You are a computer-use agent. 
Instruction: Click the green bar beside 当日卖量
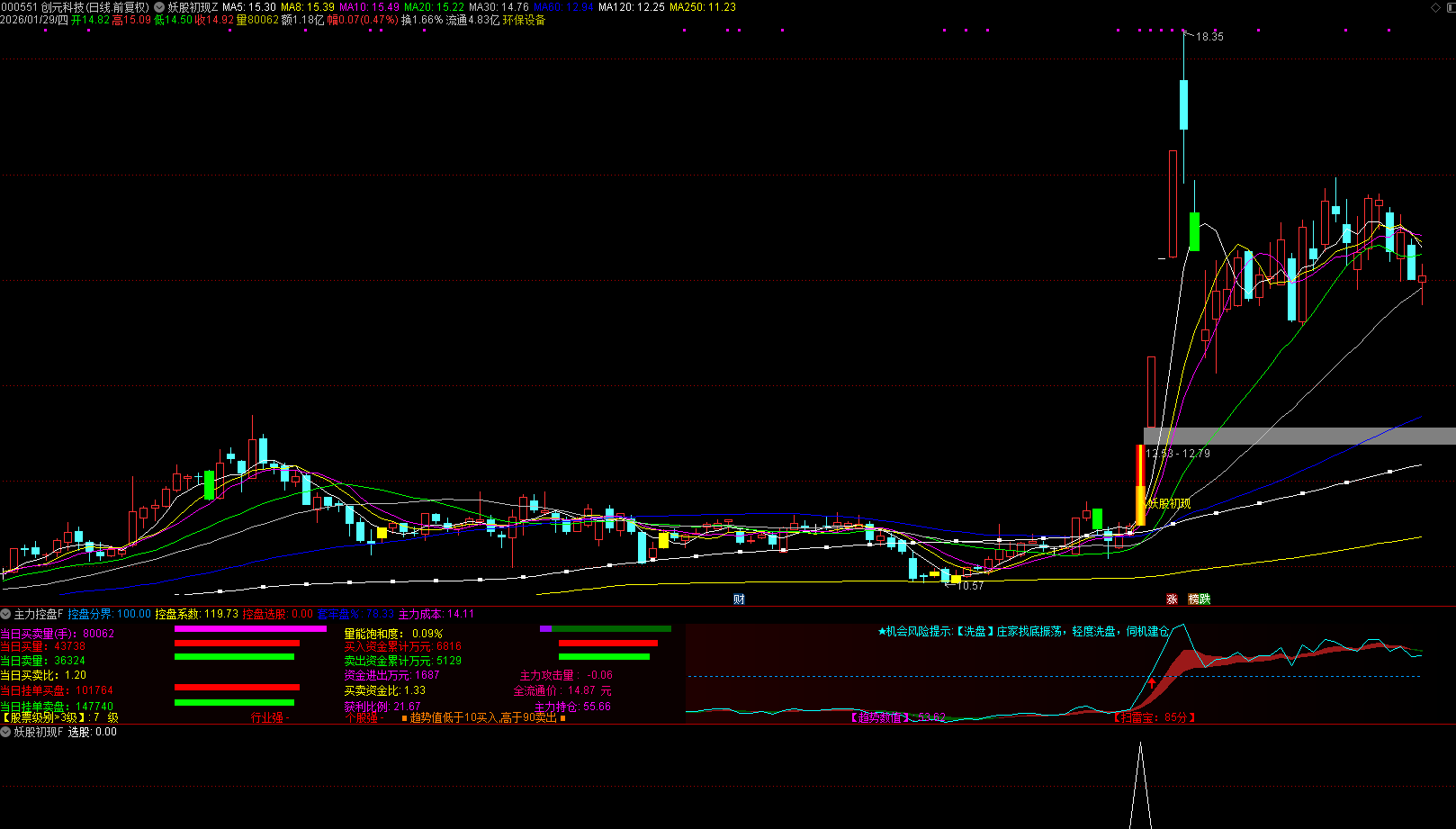(x=234, y=657)
